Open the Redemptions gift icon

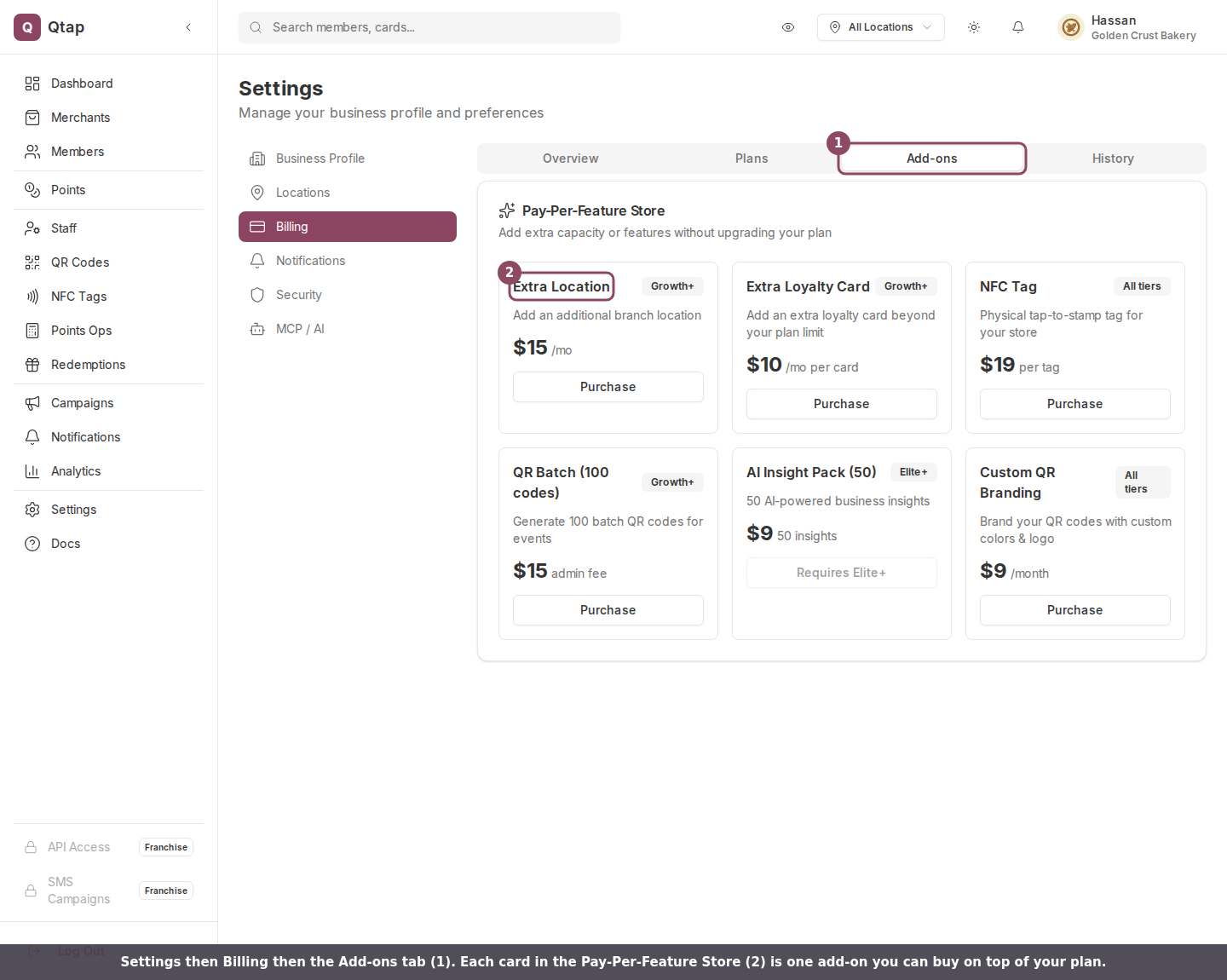(x=32, y=365)
